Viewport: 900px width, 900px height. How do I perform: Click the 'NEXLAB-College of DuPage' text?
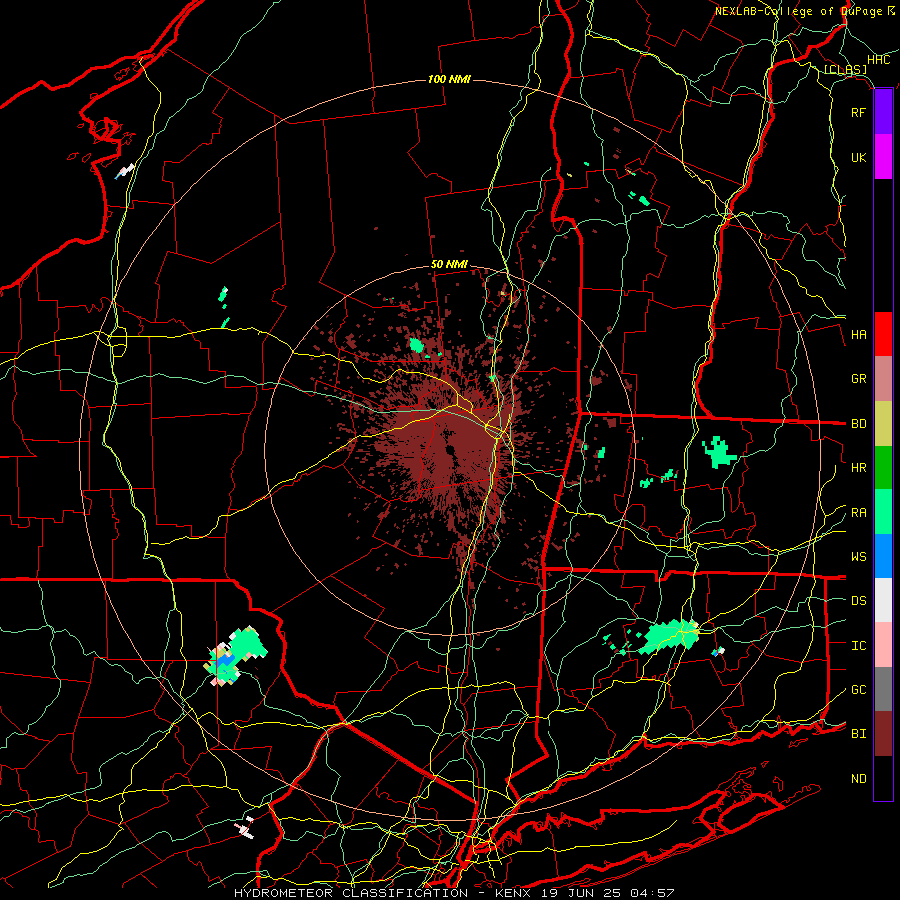click(798, 11)
